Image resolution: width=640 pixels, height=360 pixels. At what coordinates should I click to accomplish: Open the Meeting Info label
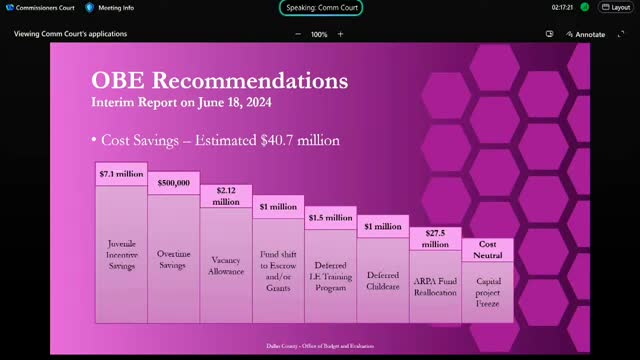point(116,8)
